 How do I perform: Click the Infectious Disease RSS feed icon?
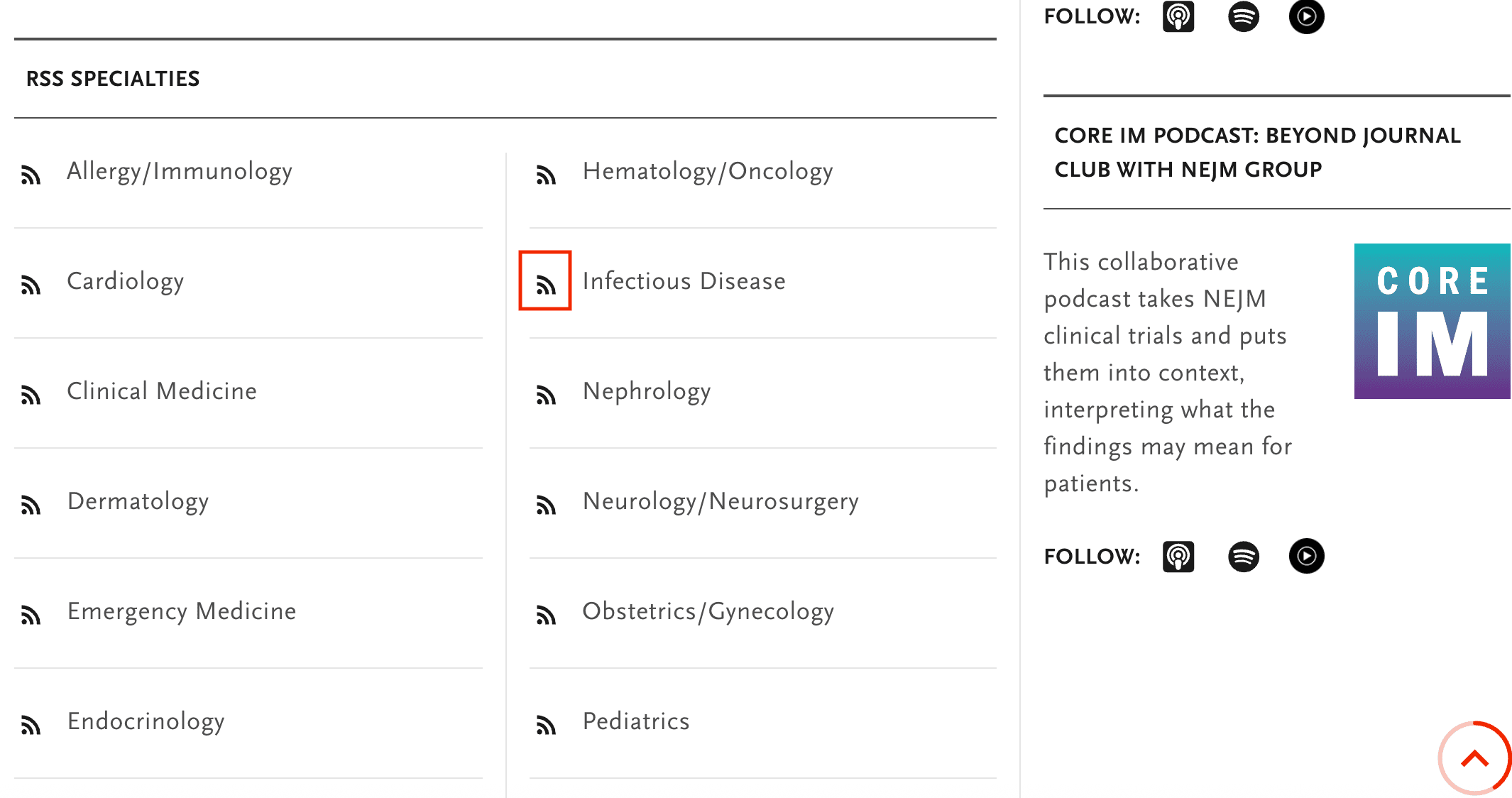545,285
